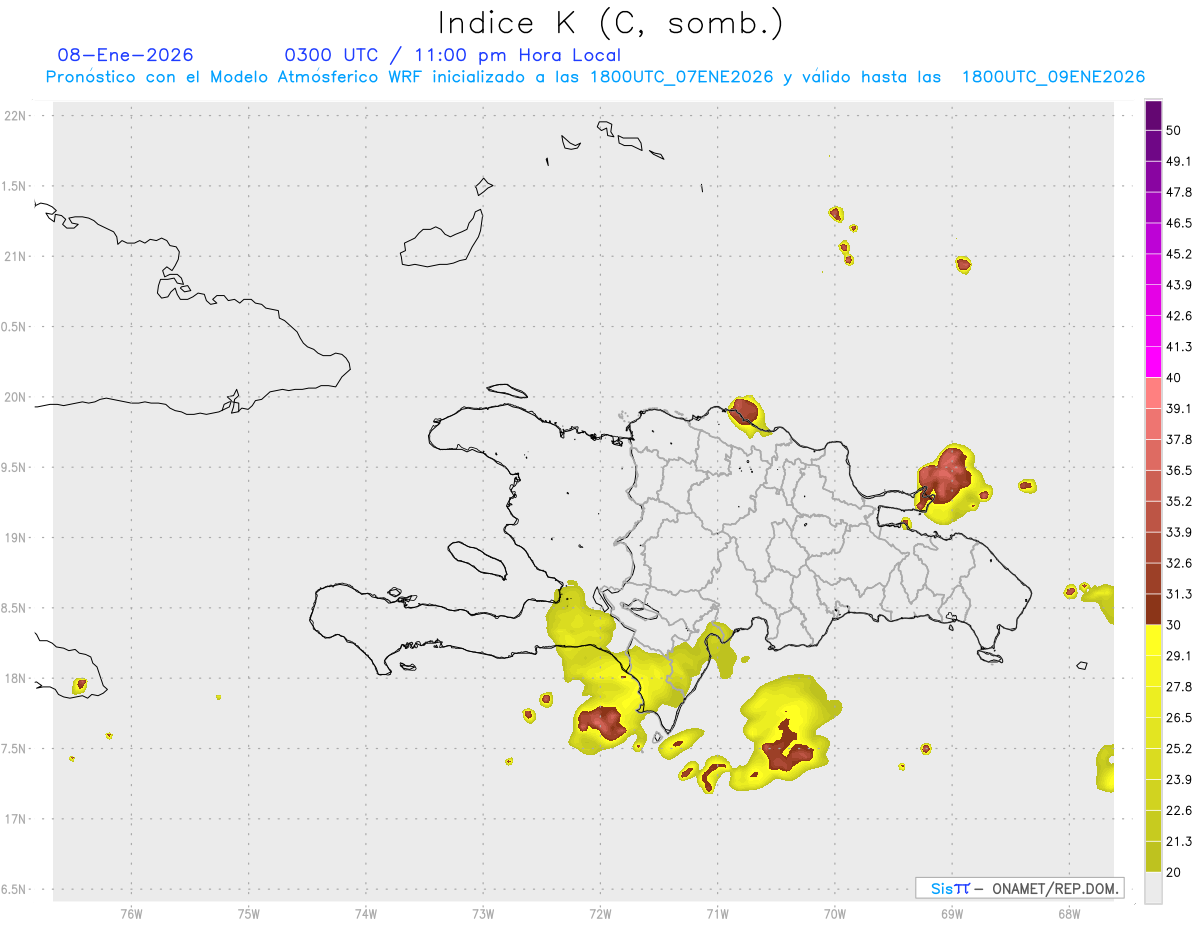Image resolution: width=1200 pixels, height=927 pixels.
Task: Click the legend value "47.8"
Action: click(x=1179, y=192)
